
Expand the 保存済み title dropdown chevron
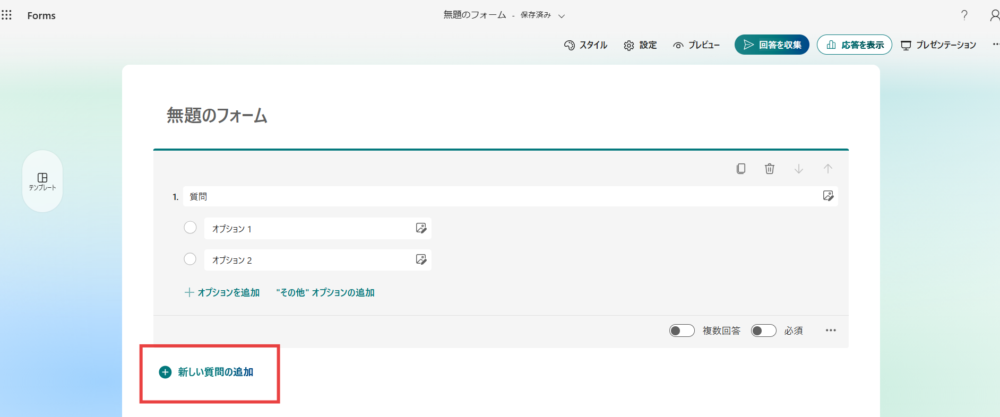point(562,16)
